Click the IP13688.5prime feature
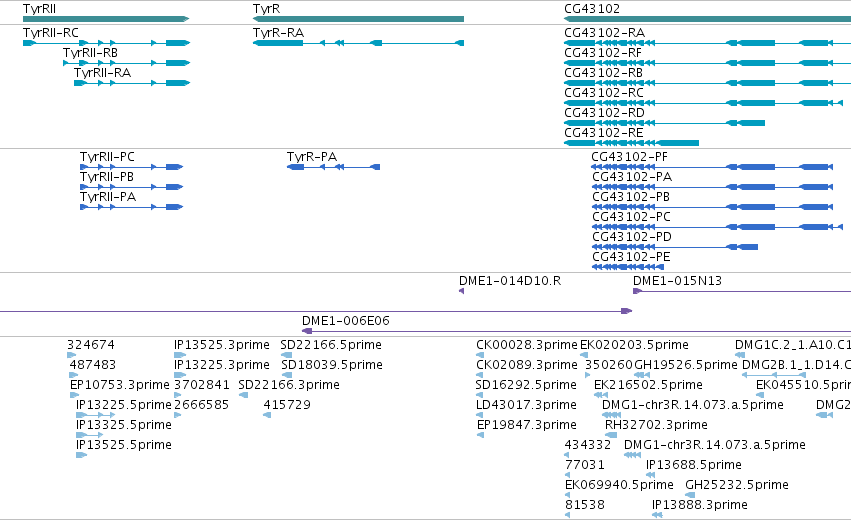The image size is (851, 520). tap(650, 475)
